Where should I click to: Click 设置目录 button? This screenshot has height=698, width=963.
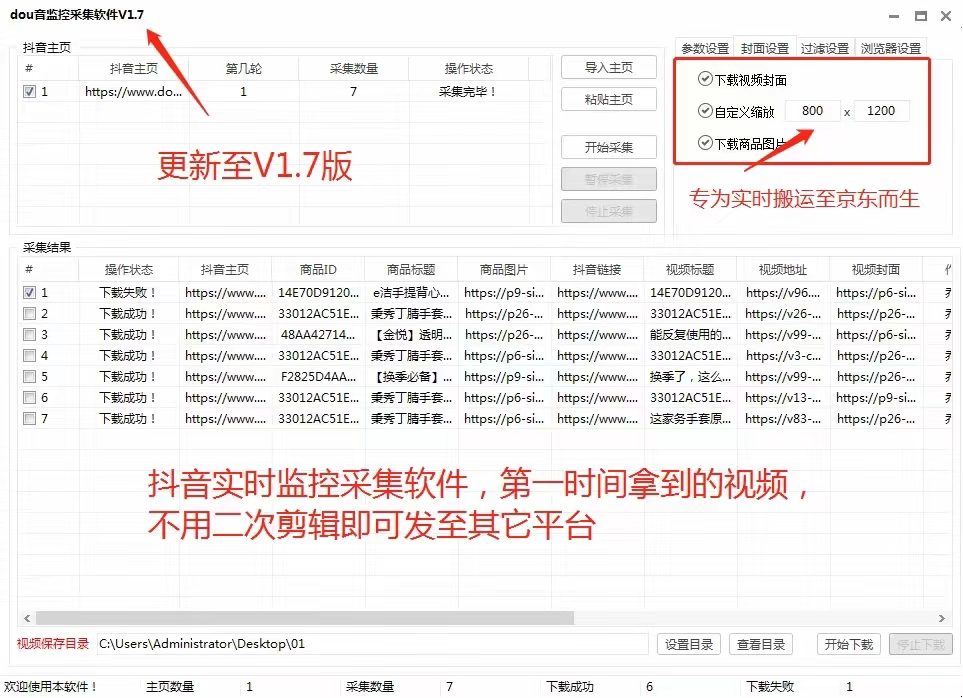688,644
